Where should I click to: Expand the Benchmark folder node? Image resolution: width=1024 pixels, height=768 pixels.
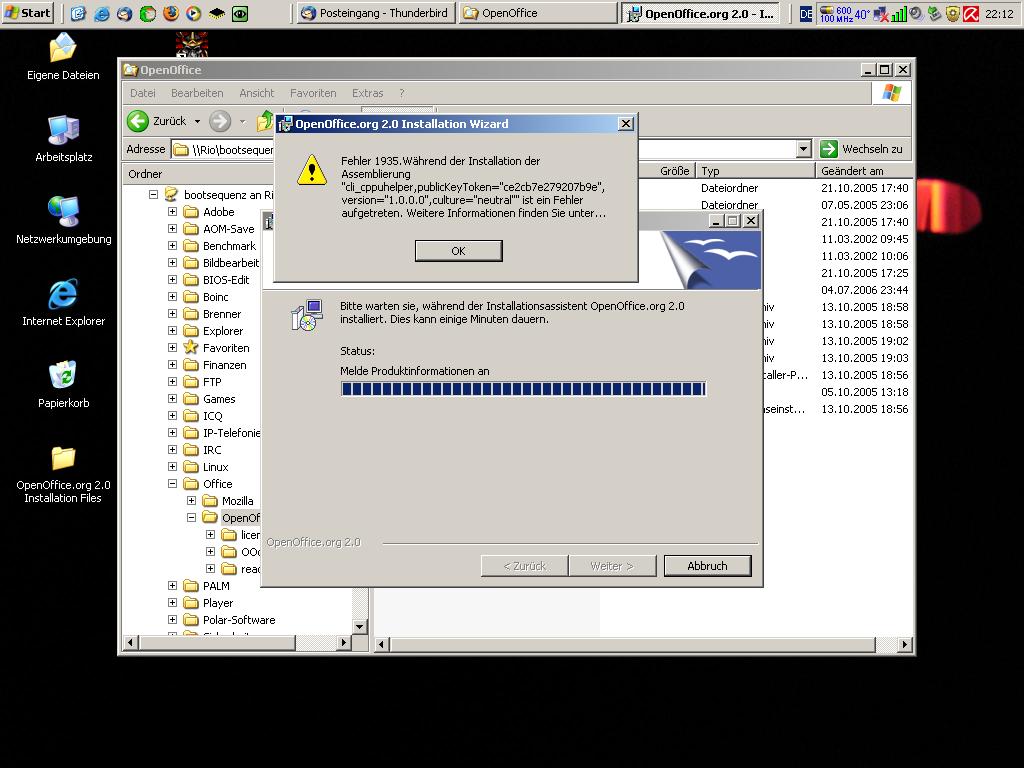tap(172, 246)
